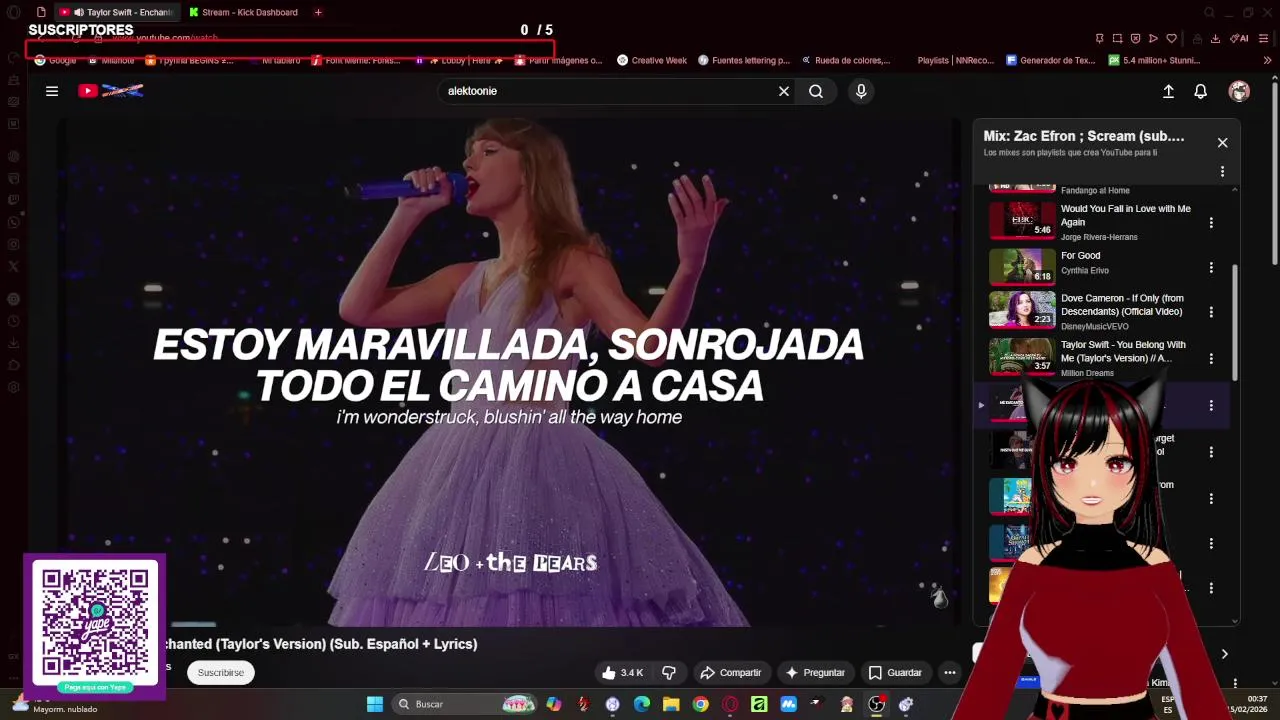Click the Preguntar button
The width and height of the screenshot is (1280, 720).
[816, 673]
